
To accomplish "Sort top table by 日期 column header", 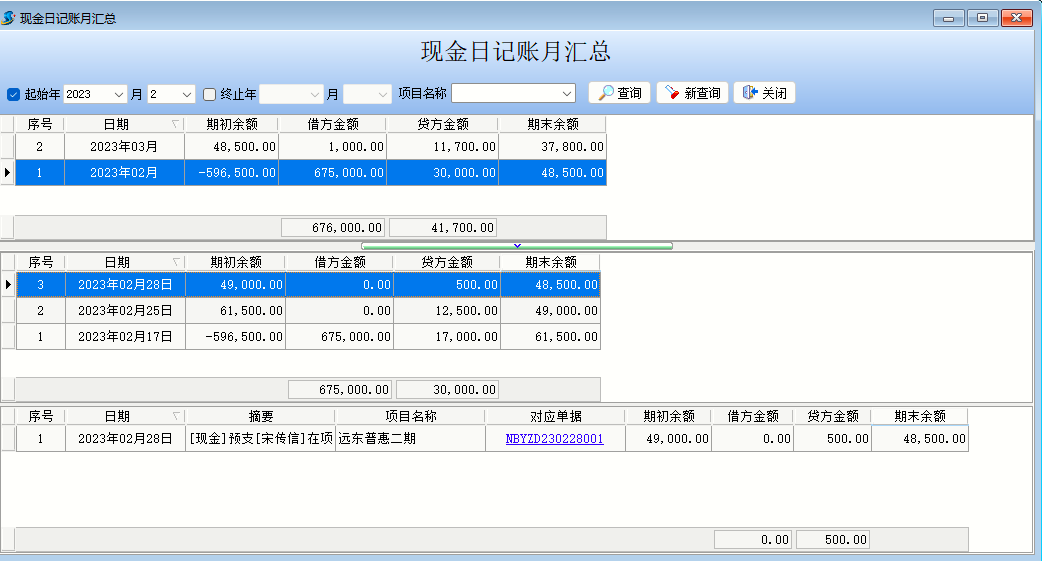I will pyautogui.click(x=124, y=124).
